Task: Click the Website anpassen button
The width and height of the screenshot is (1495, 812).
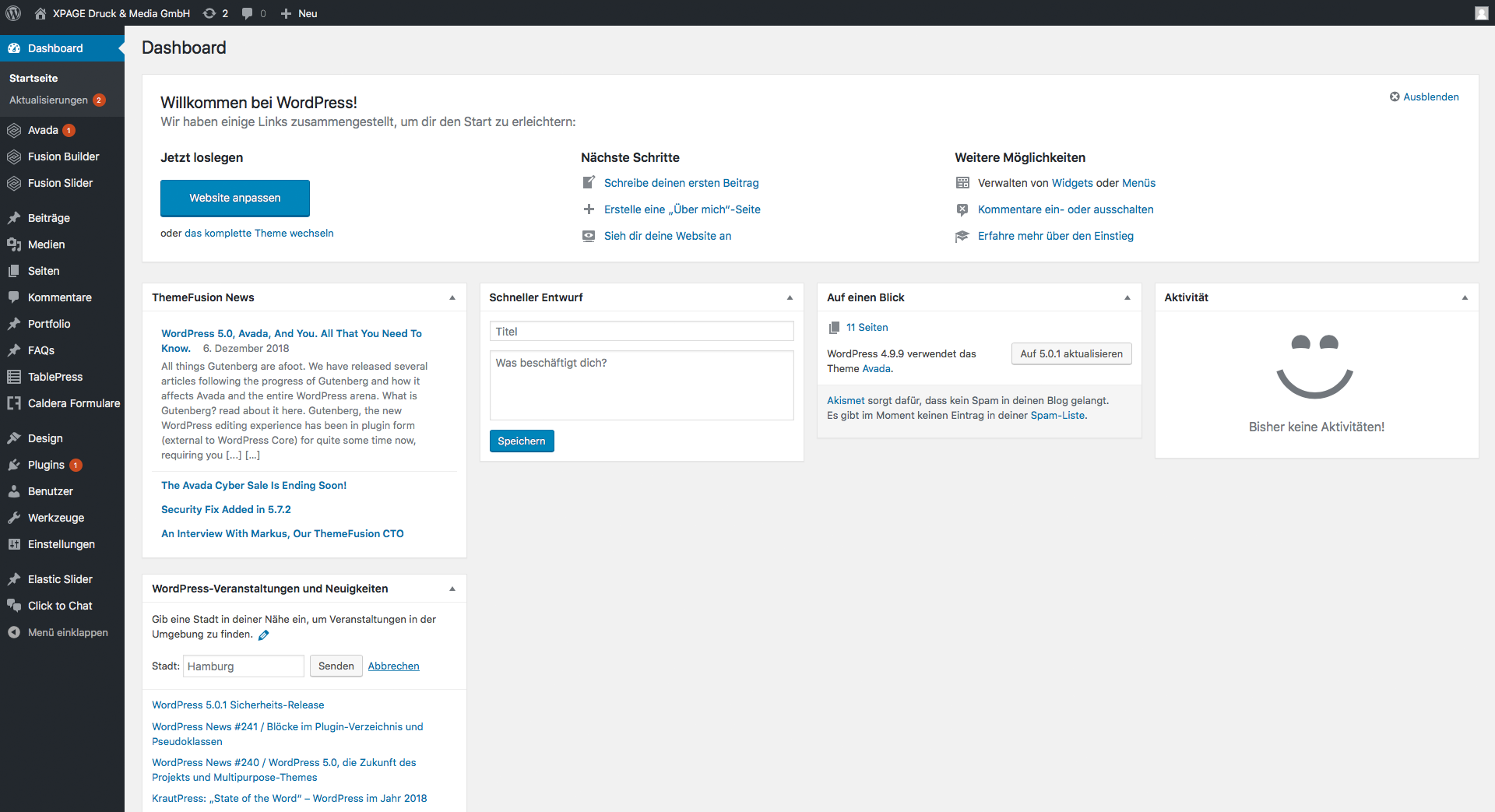Action: 234,198
